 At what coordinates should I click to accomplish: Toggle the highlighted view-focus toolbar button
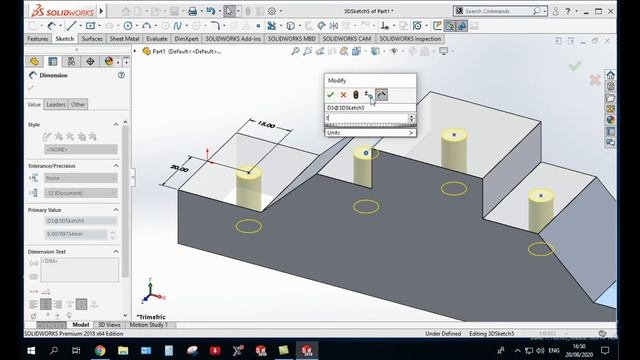coord(450,26)
